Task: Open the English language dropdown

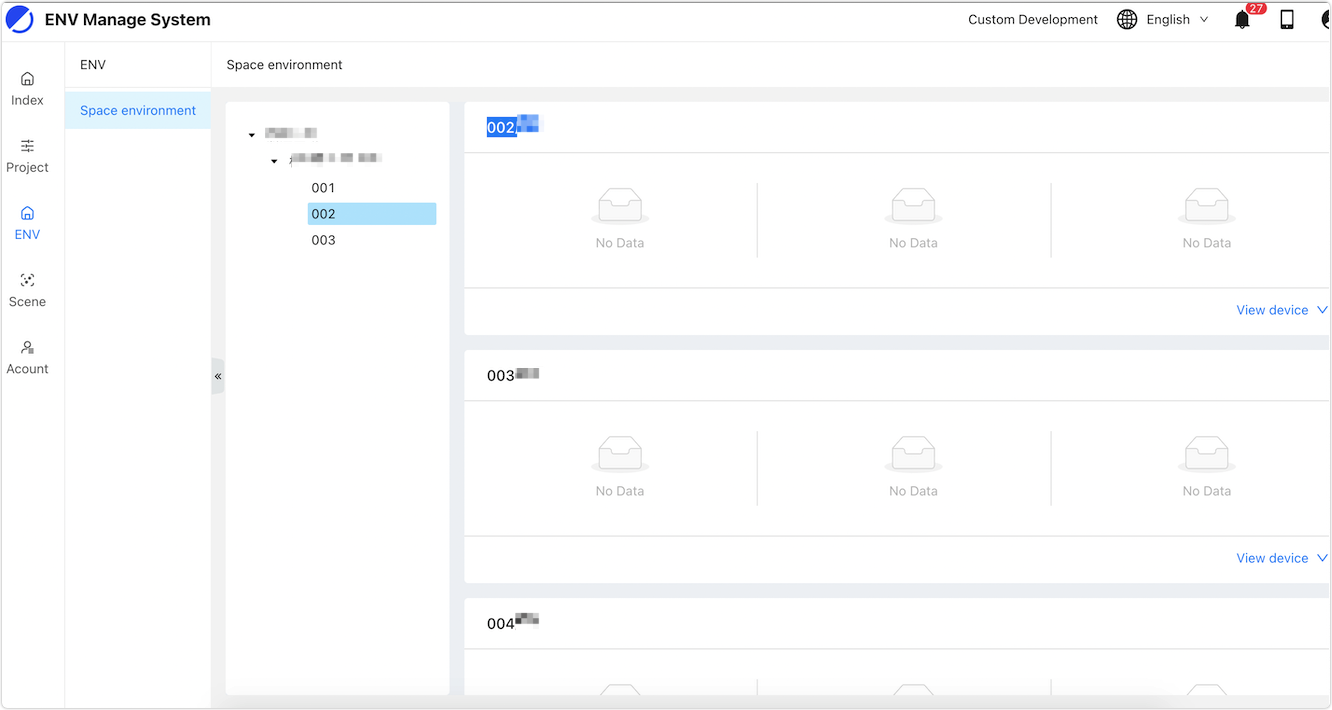Action: (1163, 20)
